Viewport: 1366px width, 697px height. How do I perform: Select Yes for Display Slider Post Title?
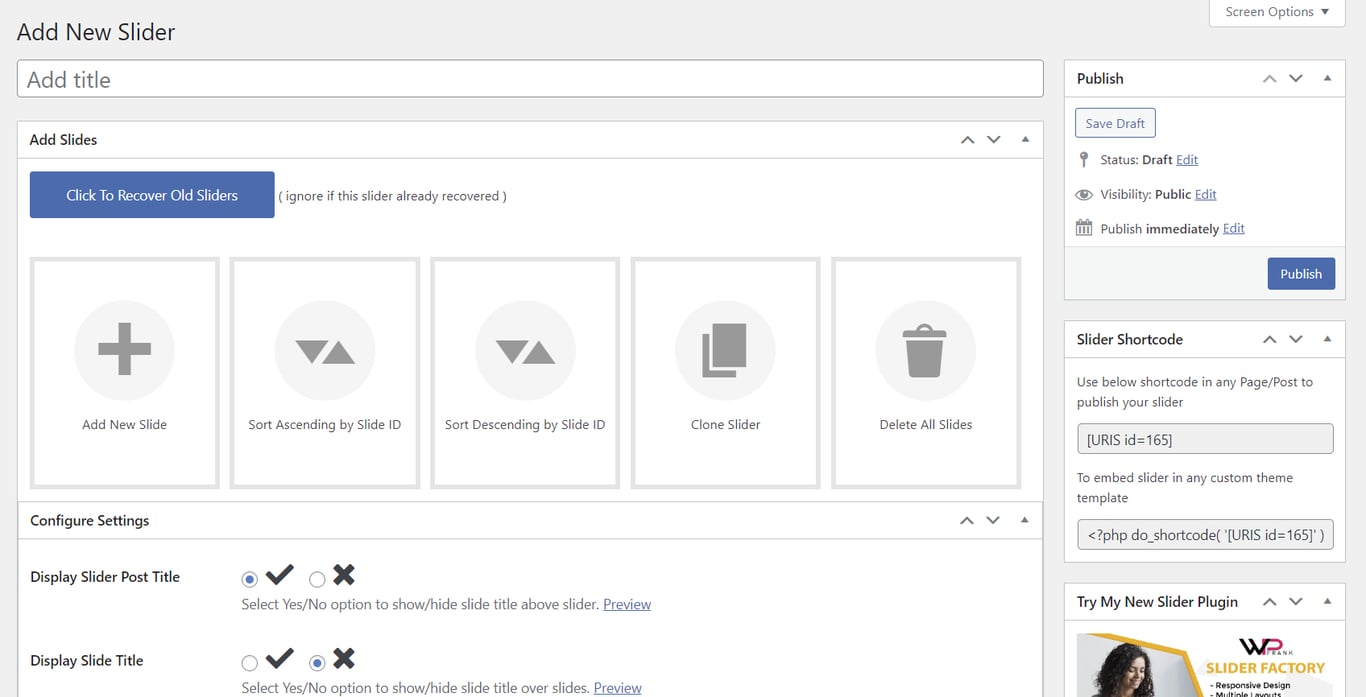[x=249, y=578]
